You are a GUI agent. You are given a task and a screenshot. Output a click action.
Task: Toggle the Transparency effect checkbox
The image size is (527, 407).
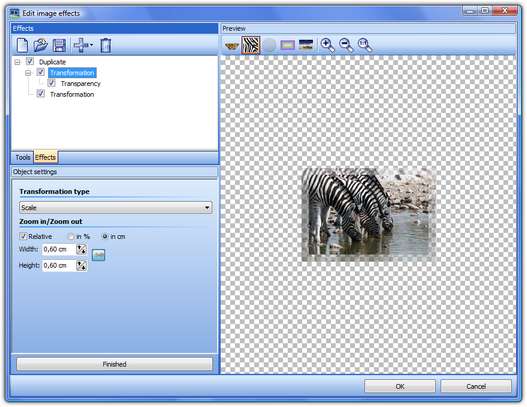click(x=51, y=83)
